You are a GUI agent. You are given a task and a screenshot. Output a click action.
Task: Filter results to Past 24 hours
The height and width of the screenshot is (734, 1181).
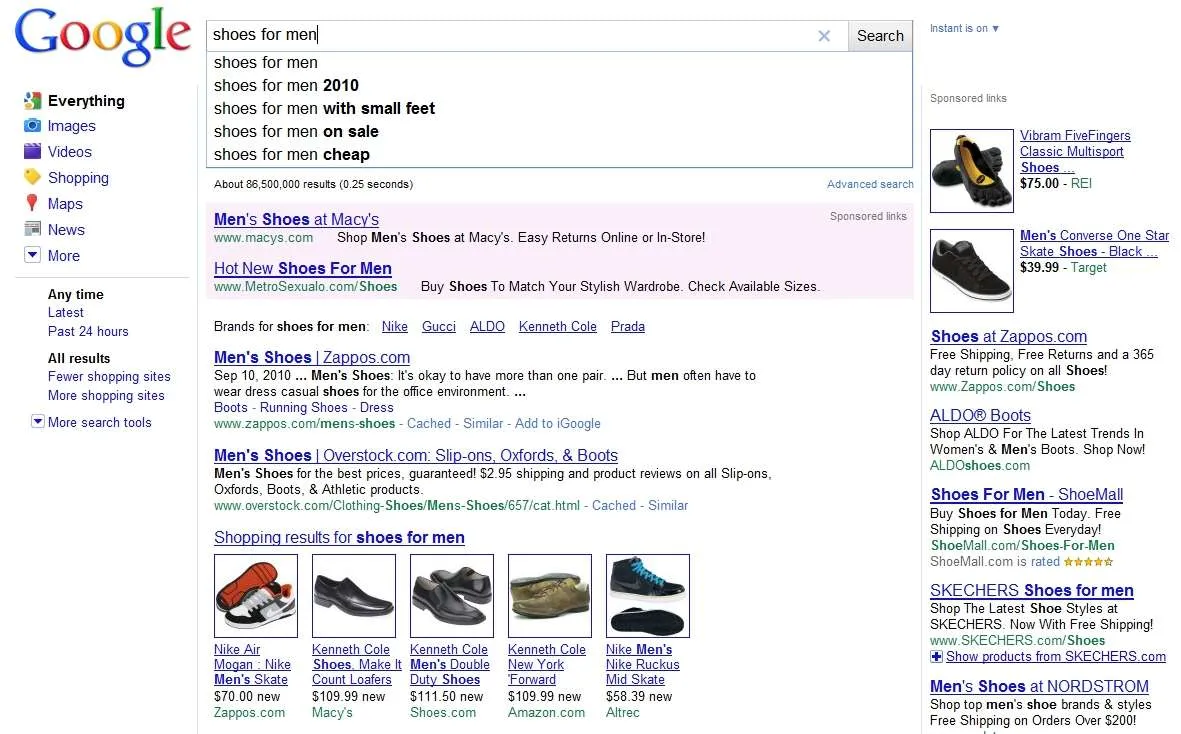[88, 331]
